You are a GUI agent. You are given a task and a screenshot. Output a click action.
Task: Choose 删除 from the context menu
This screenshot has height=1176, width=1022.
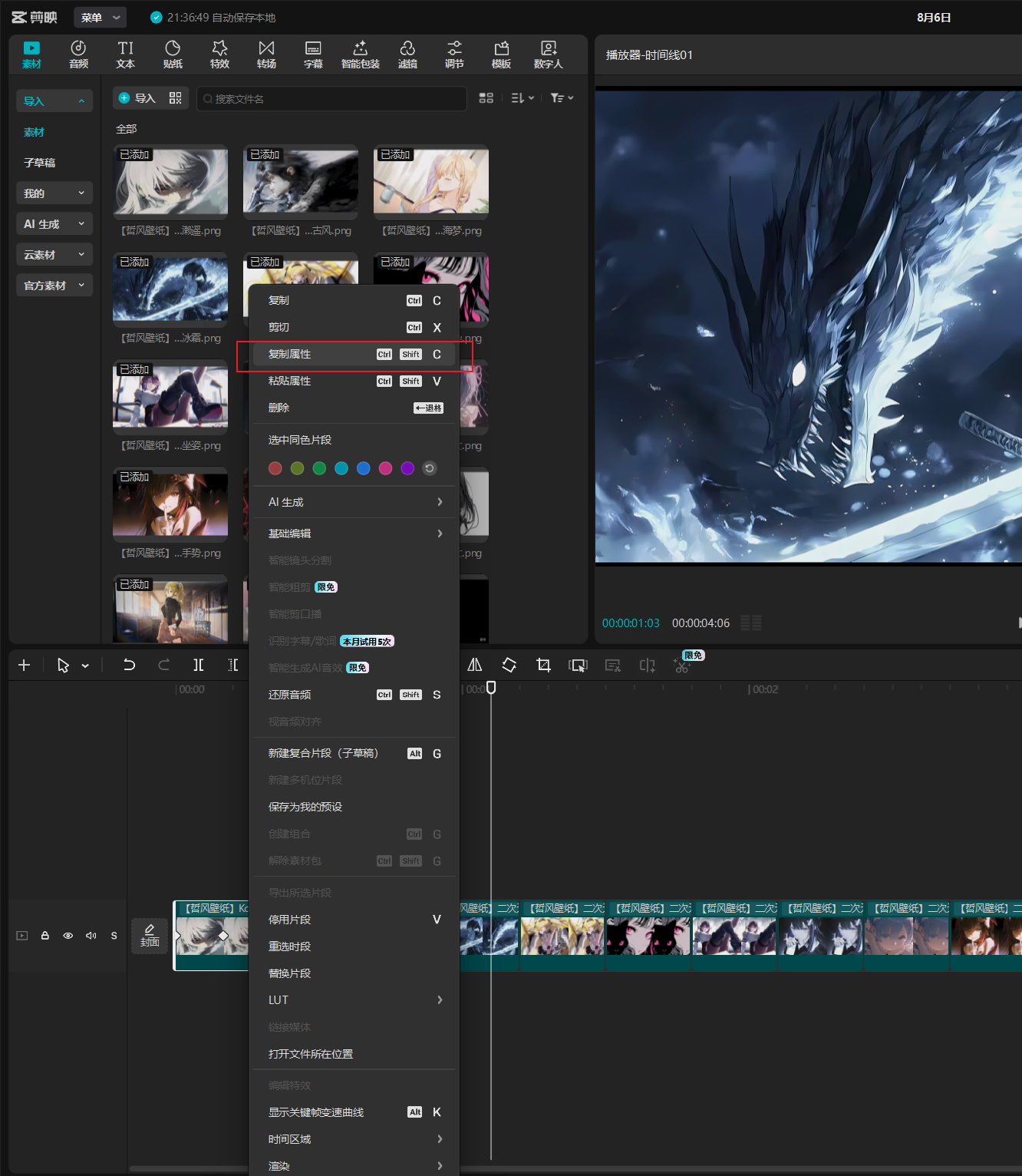(x=354, y=408)
